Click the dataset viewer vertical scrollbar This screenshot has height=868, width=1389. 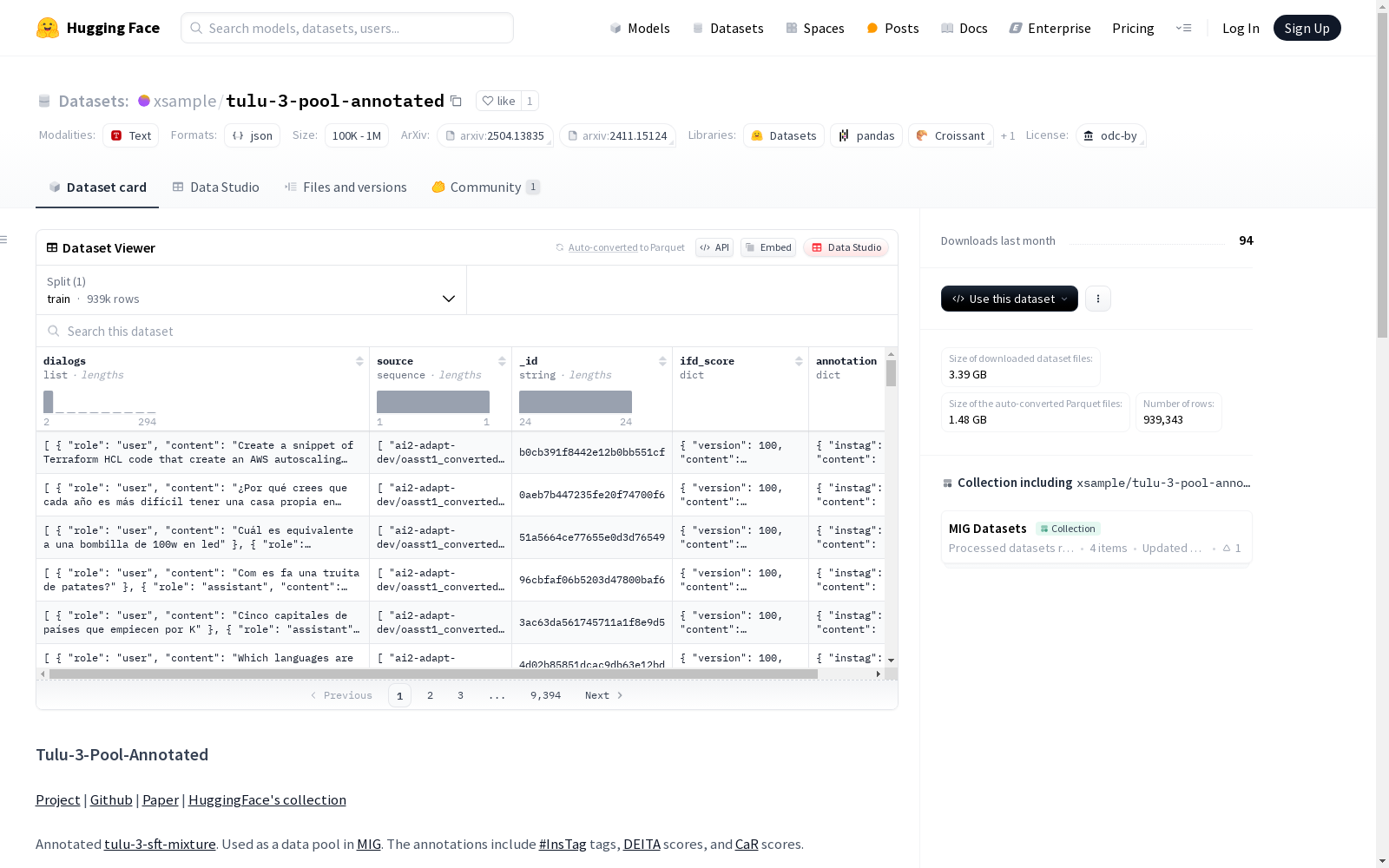[x=891, y=373]
